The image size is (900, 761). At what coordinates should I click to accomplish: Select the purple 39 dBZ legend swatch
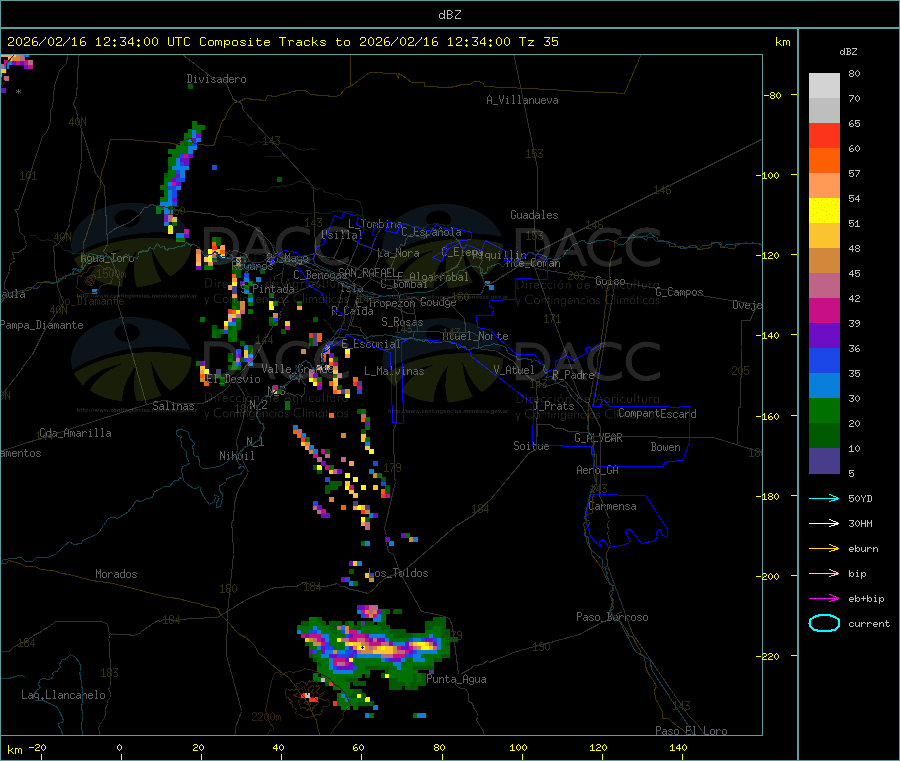point(824,336)
